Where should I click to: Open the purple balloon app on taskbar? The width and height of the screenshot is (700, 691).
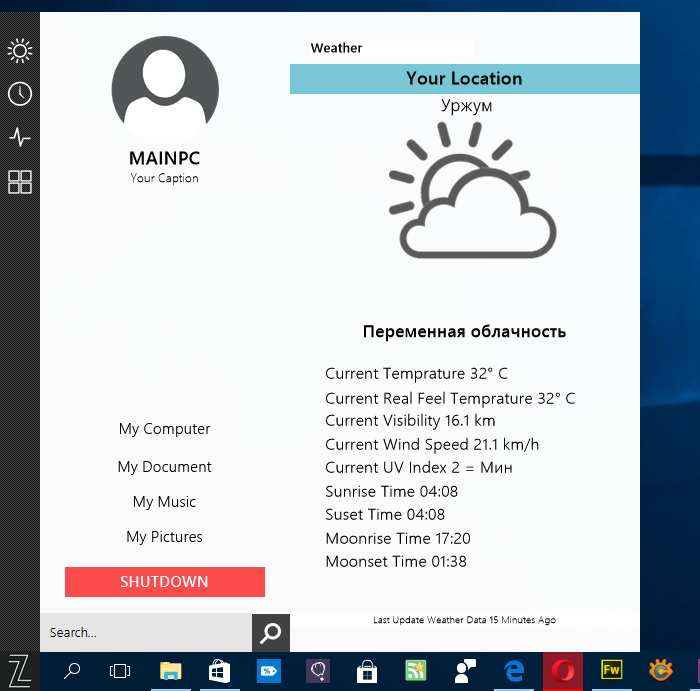click(x=318, y=670)
